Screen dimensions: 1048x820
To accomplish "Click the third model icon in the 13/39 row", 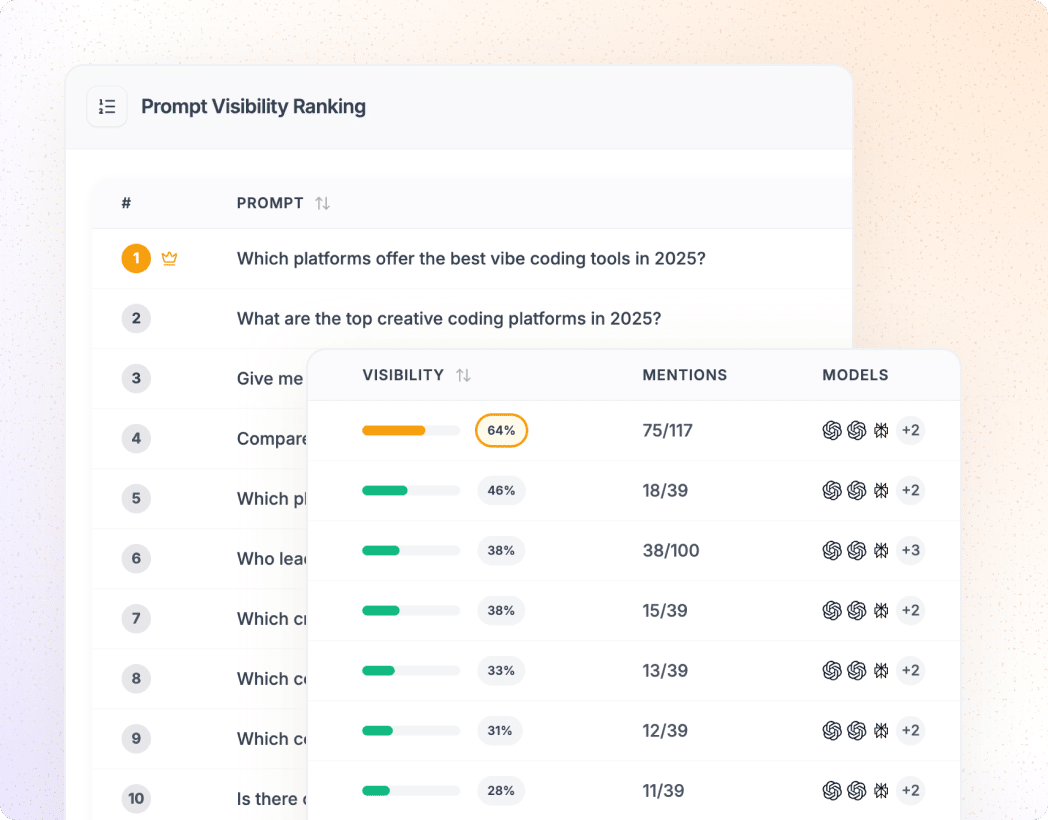I will click(881, 671).
